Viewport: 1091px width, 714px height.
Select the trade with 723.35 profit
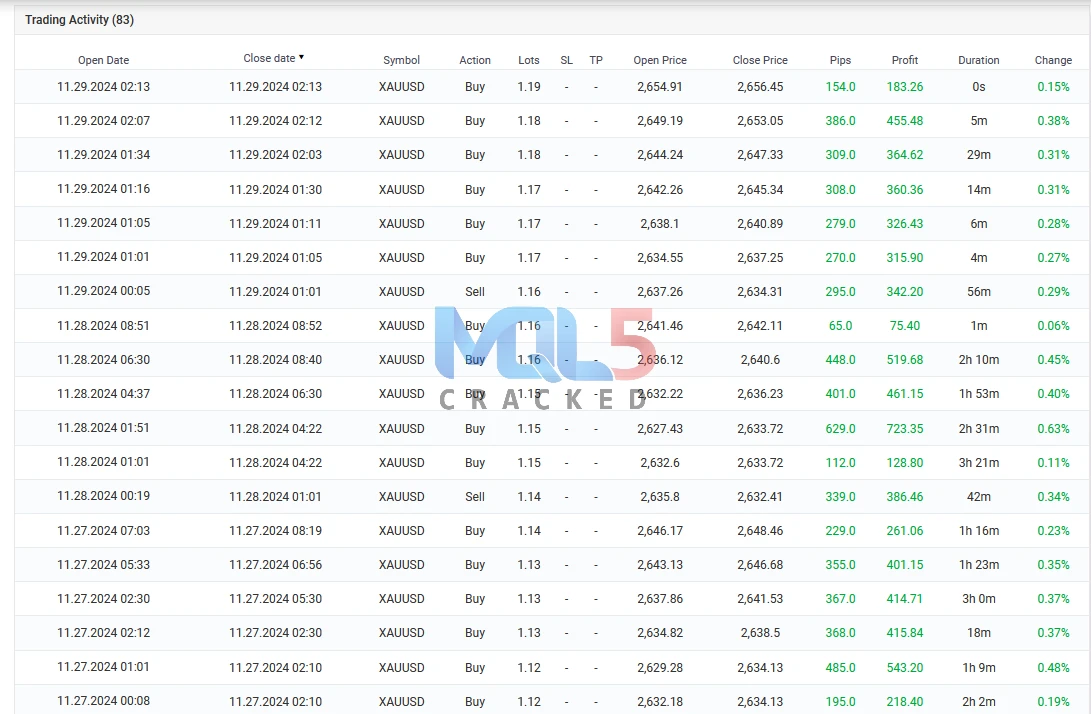(905, 428)
